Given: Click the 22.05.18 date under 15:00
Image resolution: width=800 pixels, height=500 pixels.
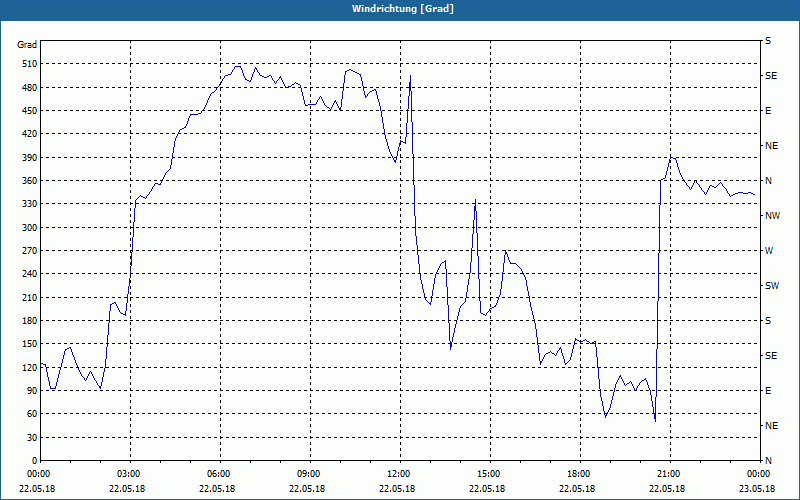Looking at the screenshot, I should point(487,489).
